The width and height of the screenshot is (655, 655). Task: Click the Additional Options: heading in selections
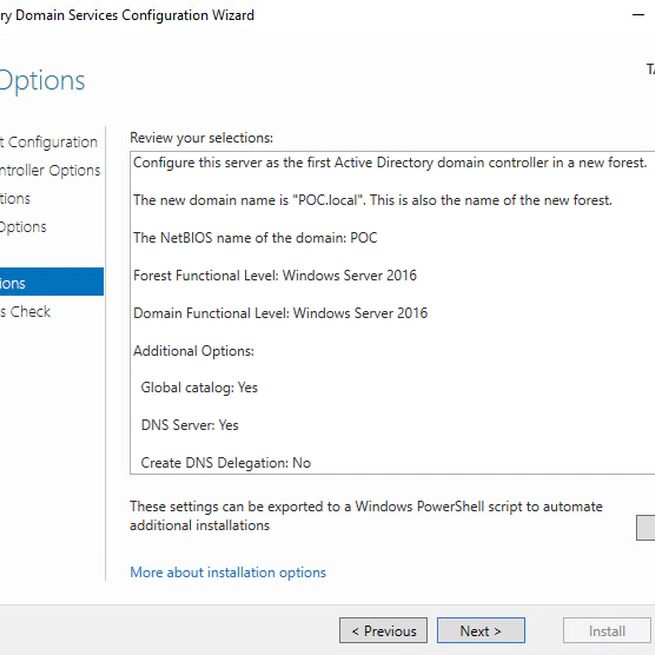pyautogui.click(x=193, y=351)
